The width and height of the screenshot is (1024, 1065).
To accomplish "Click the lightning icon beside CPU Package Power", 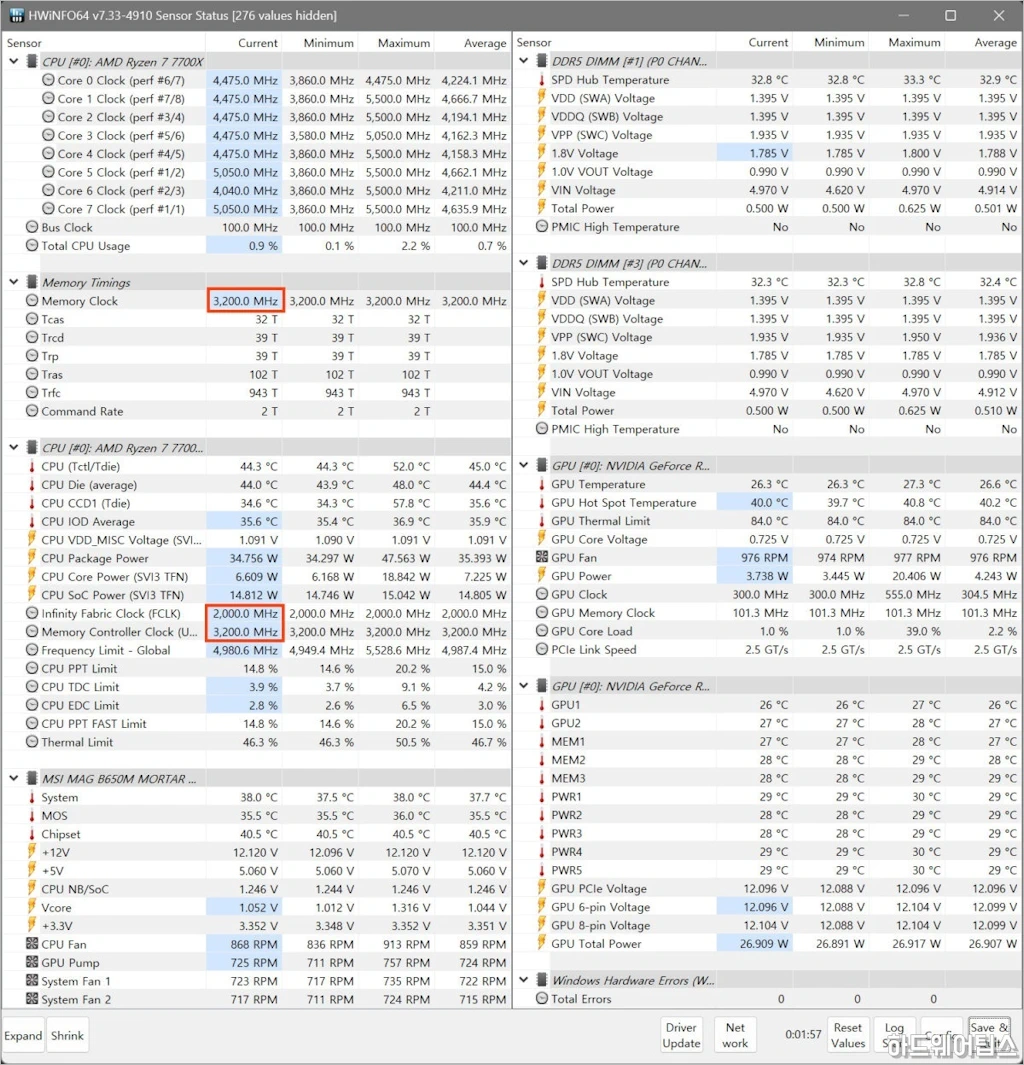I will point(32,558).
